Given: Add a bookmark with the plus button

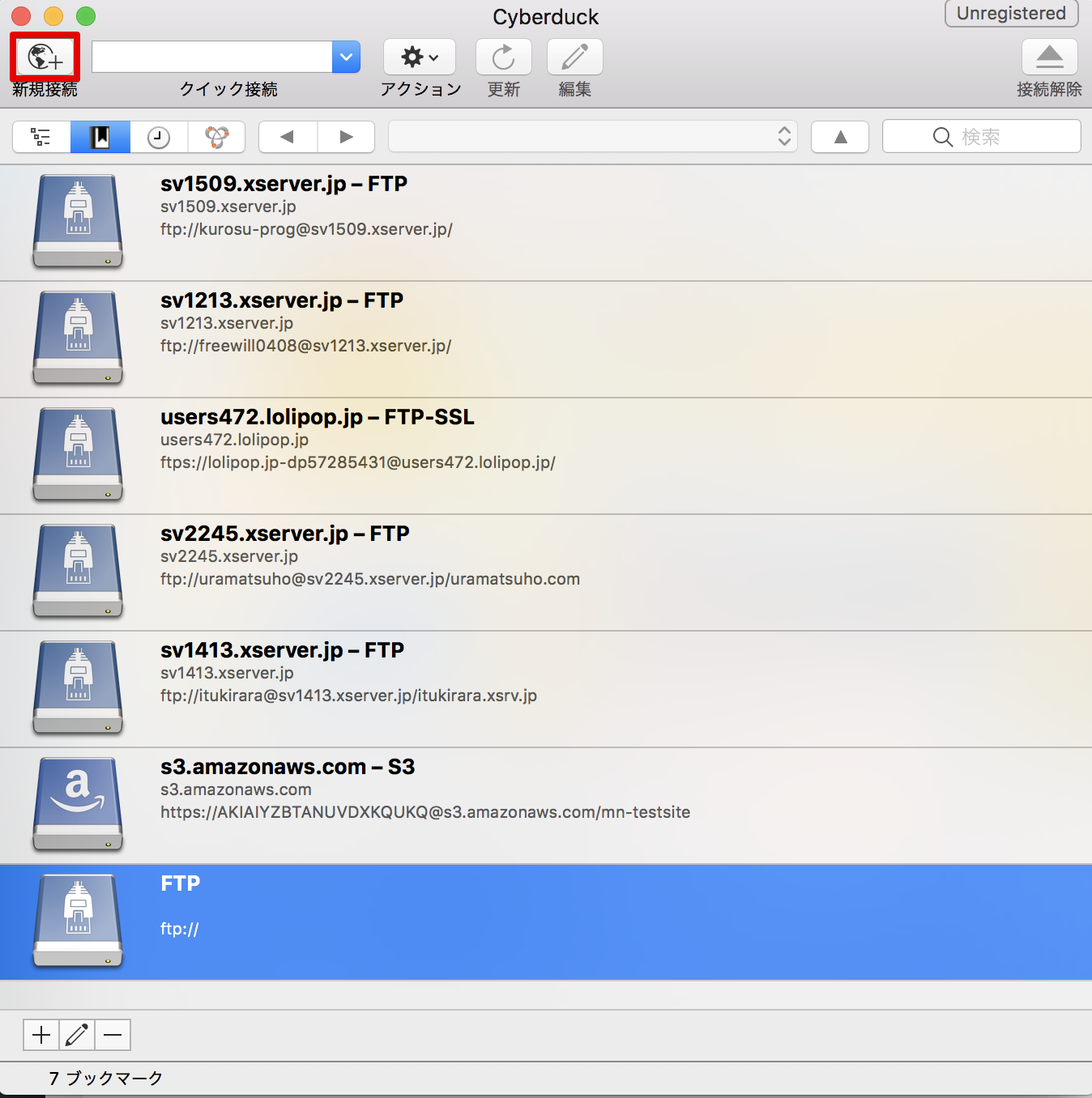Looking at the screenshot, I should (x=41, y=1035).
